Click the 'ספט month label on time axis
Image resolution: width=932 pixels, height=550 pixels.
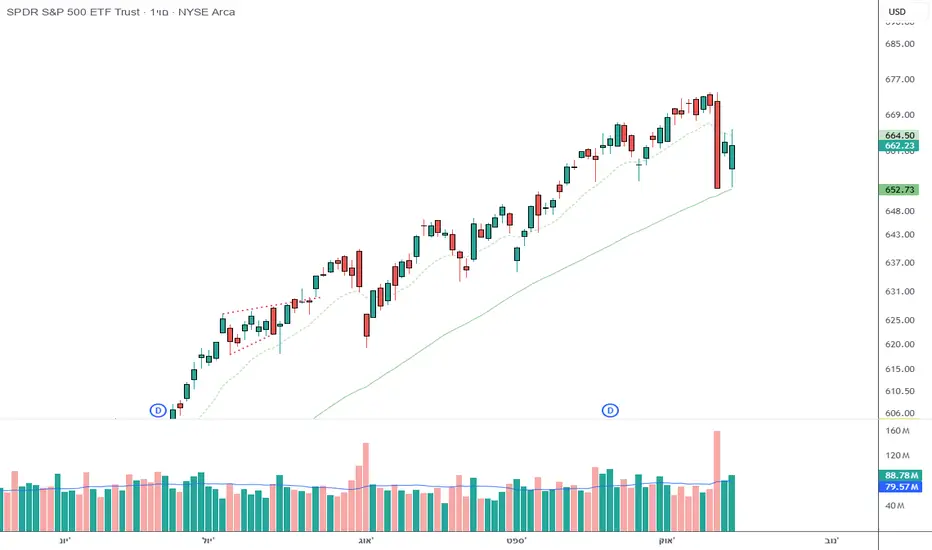coord(516,540)
